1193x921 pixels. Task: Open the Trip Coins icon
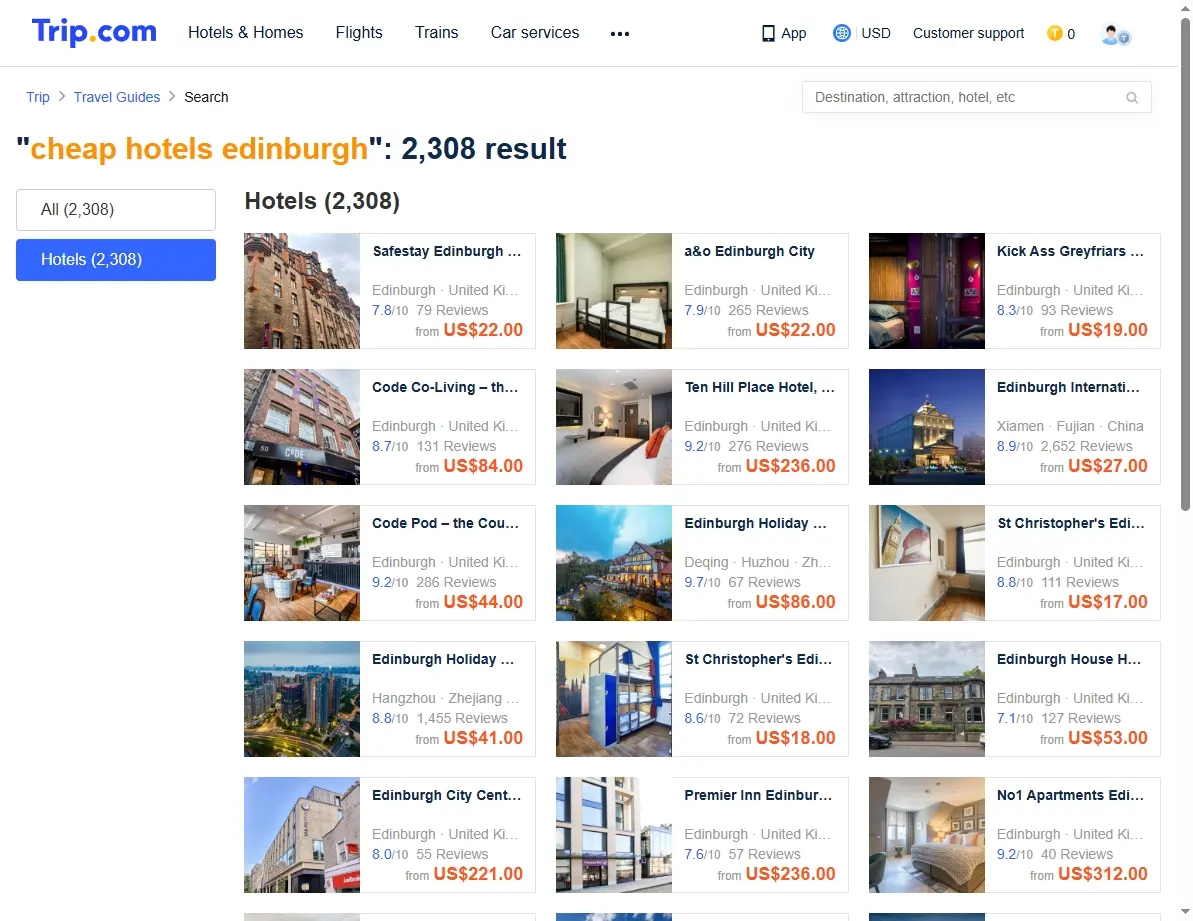coord(1055,33)
